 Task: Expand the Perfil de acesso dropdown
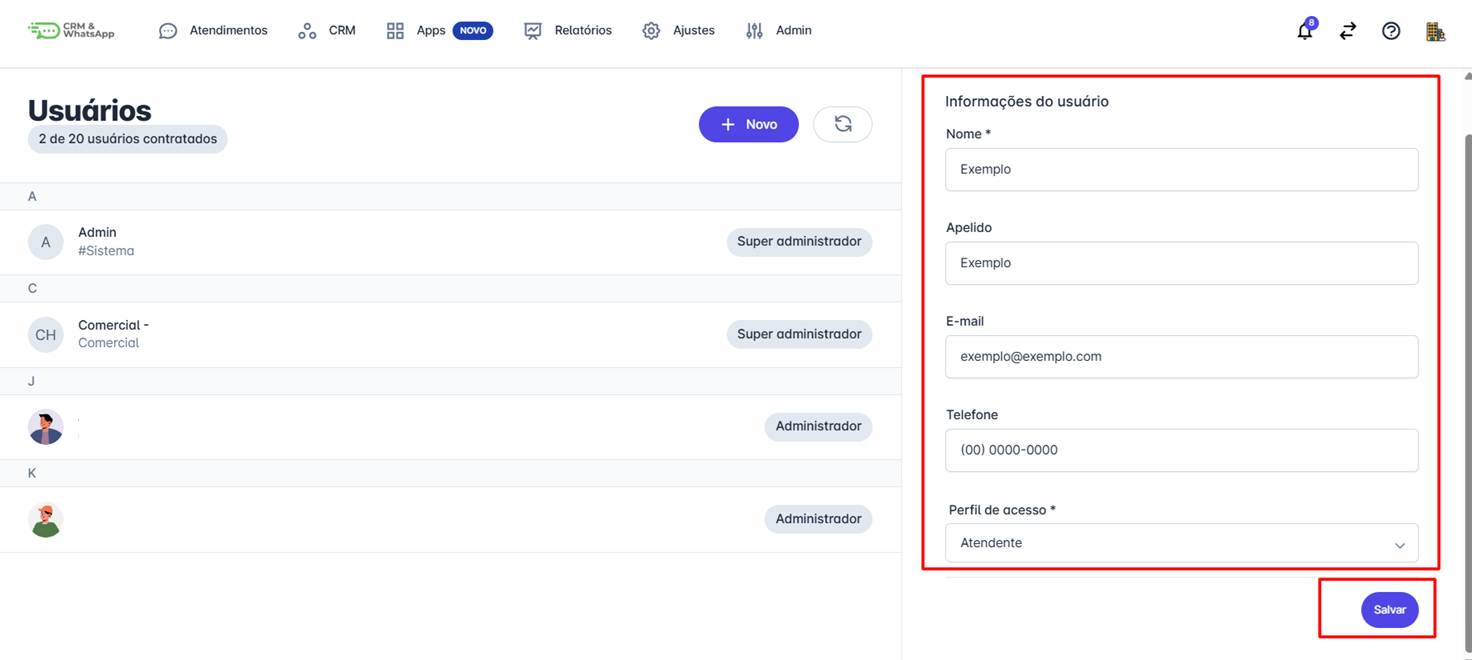coord(1181,543)
